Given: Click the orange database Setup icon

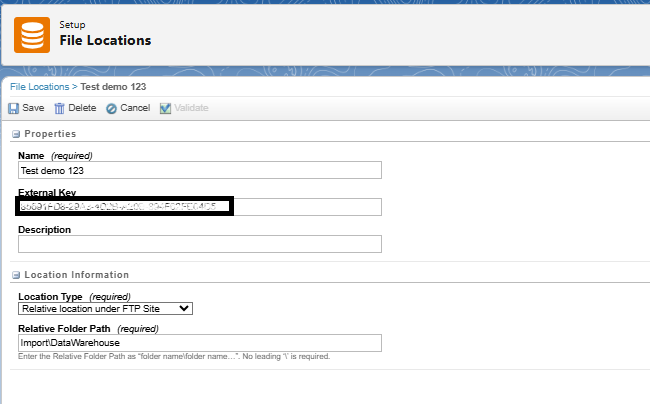Looking at the screenshot, I should click(x=32, y=32).
